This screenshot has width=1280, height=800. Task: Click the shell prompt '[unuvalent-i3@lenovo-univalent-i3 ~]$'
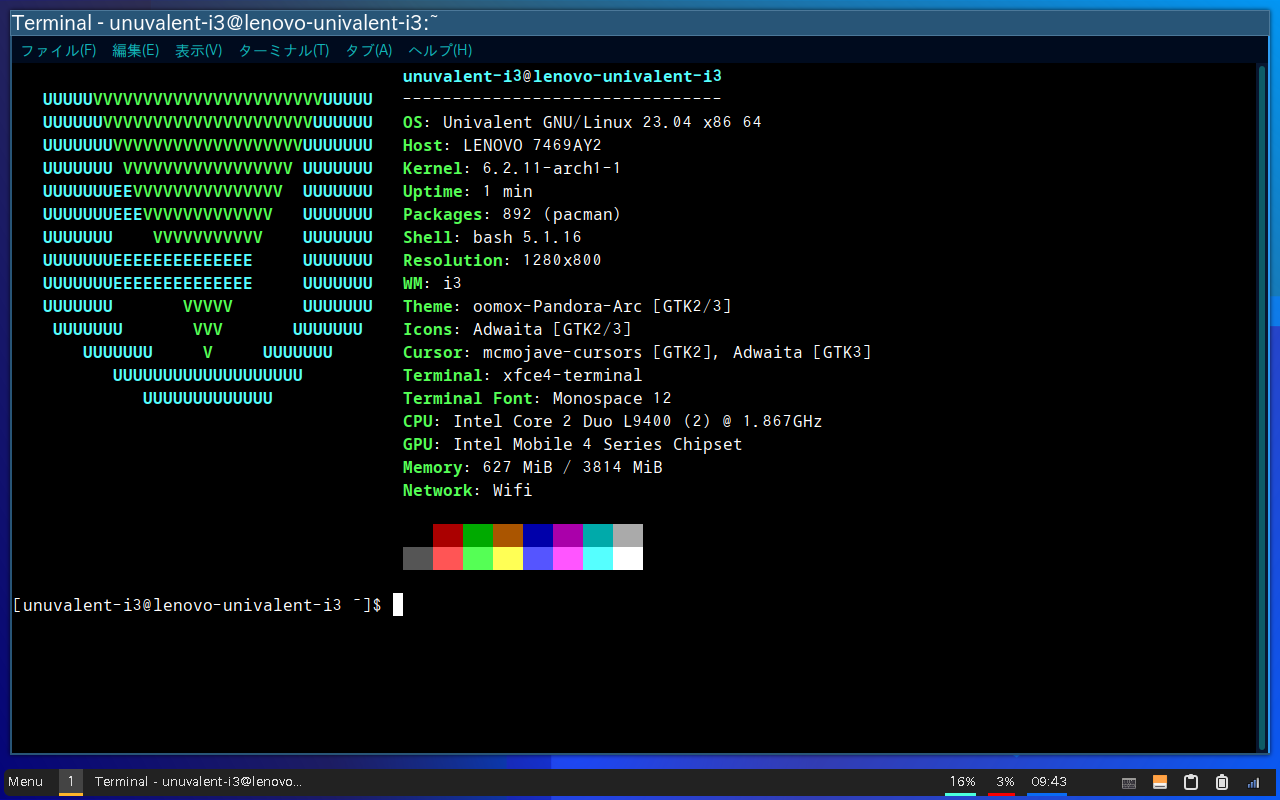(197, 605)
